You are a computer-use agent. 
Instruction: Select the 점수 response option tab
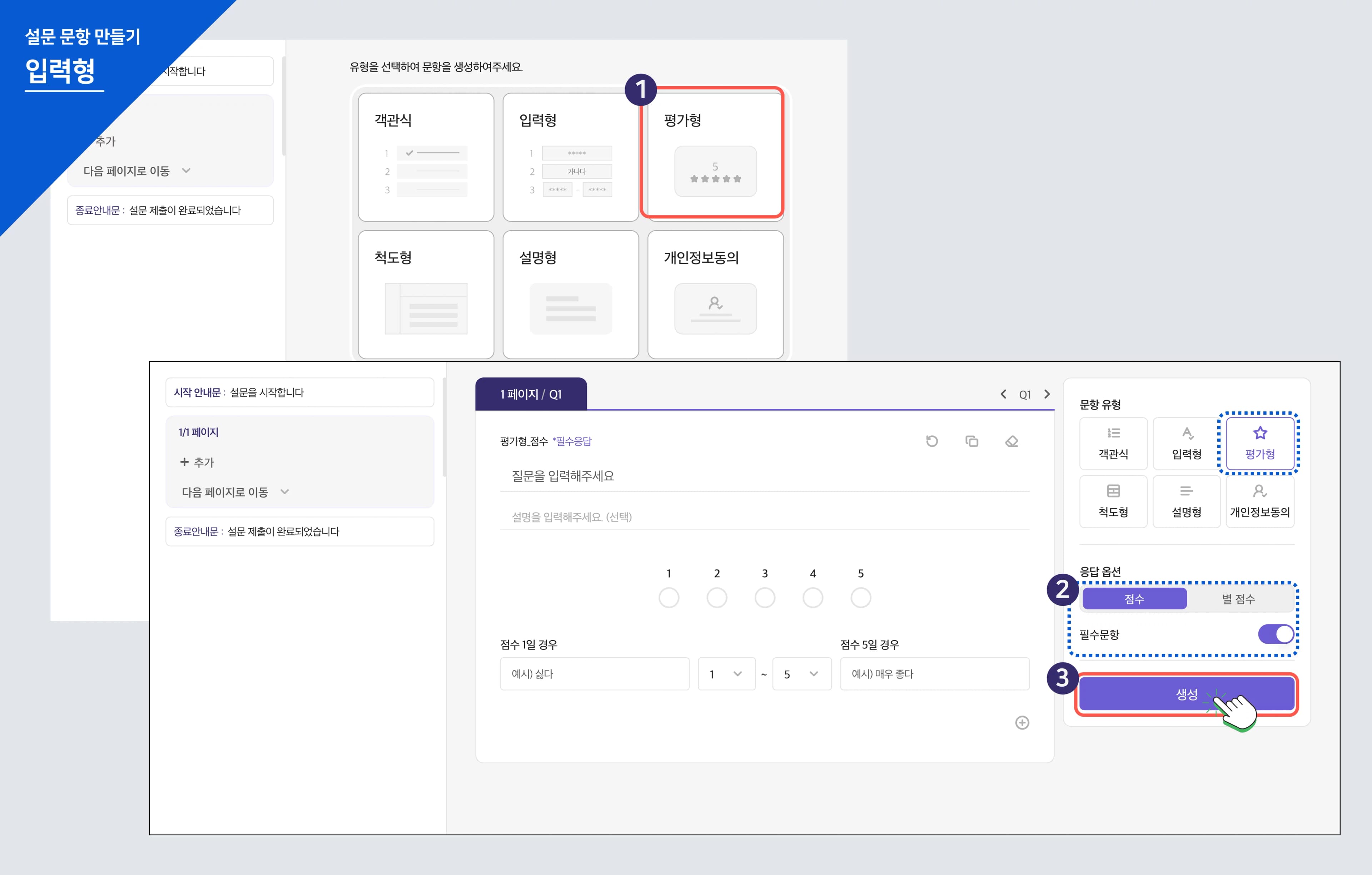click(x=1134, y=599)
